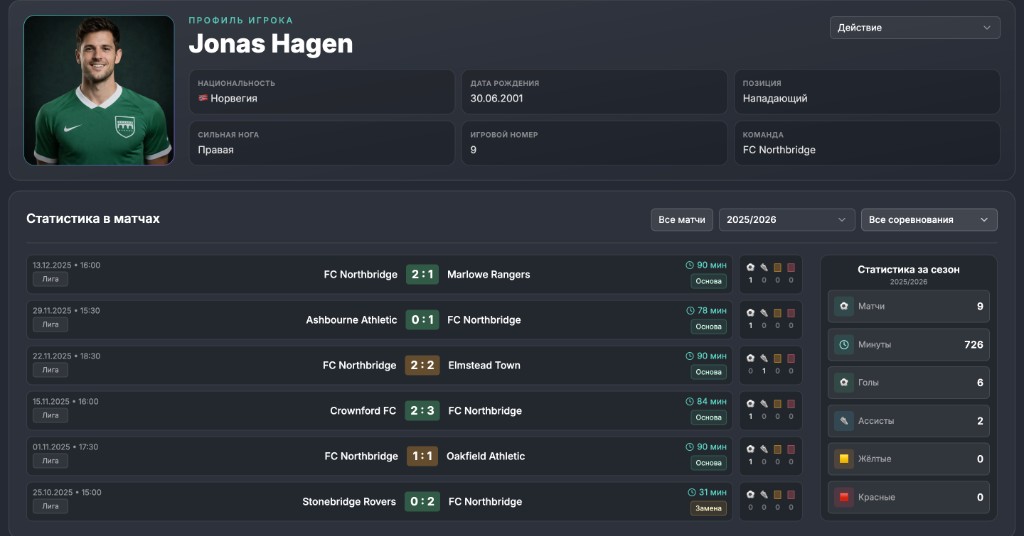Click the Лига tag on the 13.12.2025 match
Screen dimensions: 1024x536
pyautogui.click(x=50, y=279)
